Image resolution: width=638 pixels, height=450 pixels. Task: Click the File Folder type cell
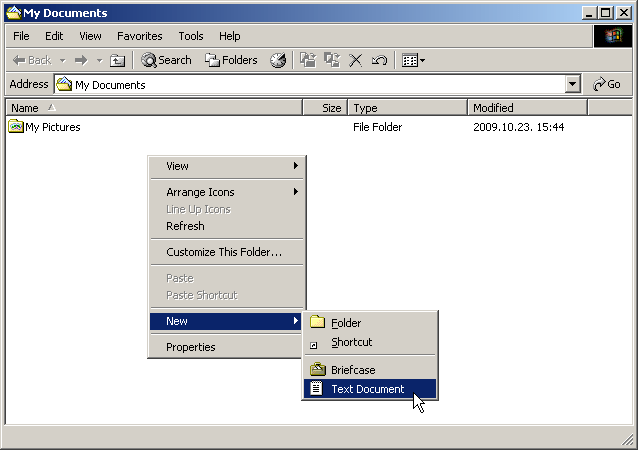(377, 127)
